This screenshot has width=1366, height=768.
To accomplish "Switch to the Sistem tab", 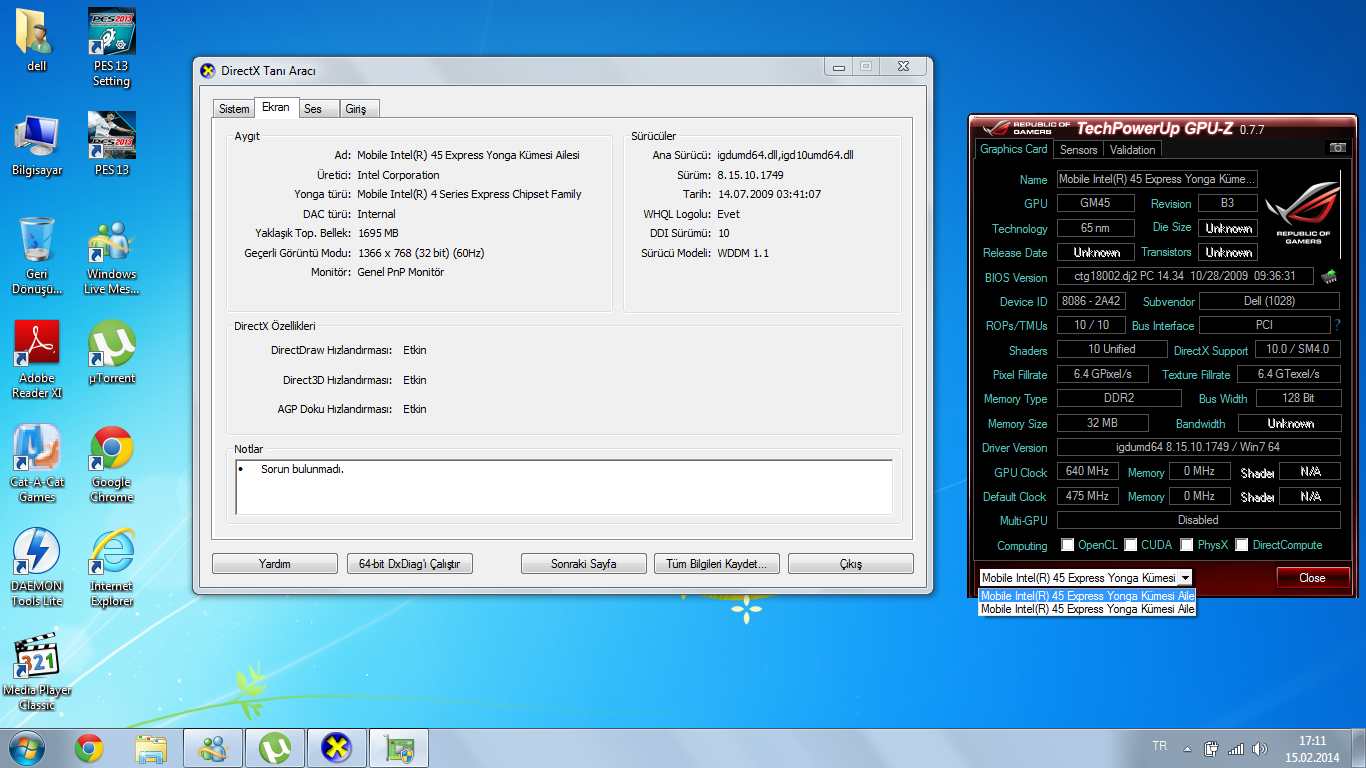I will point(234,109).
